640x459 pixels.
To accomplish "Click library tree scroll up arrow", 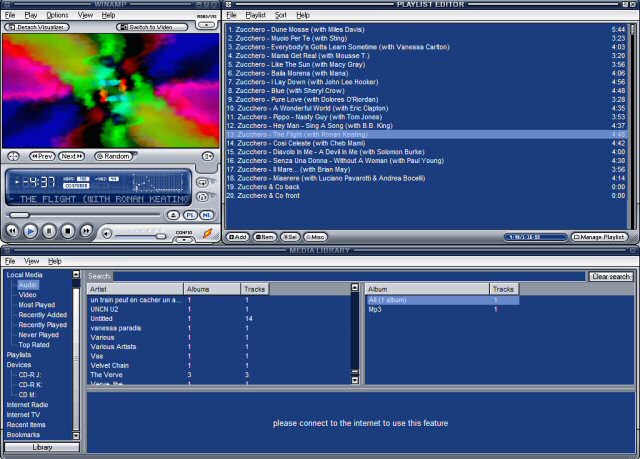I will tap(76, 274).
